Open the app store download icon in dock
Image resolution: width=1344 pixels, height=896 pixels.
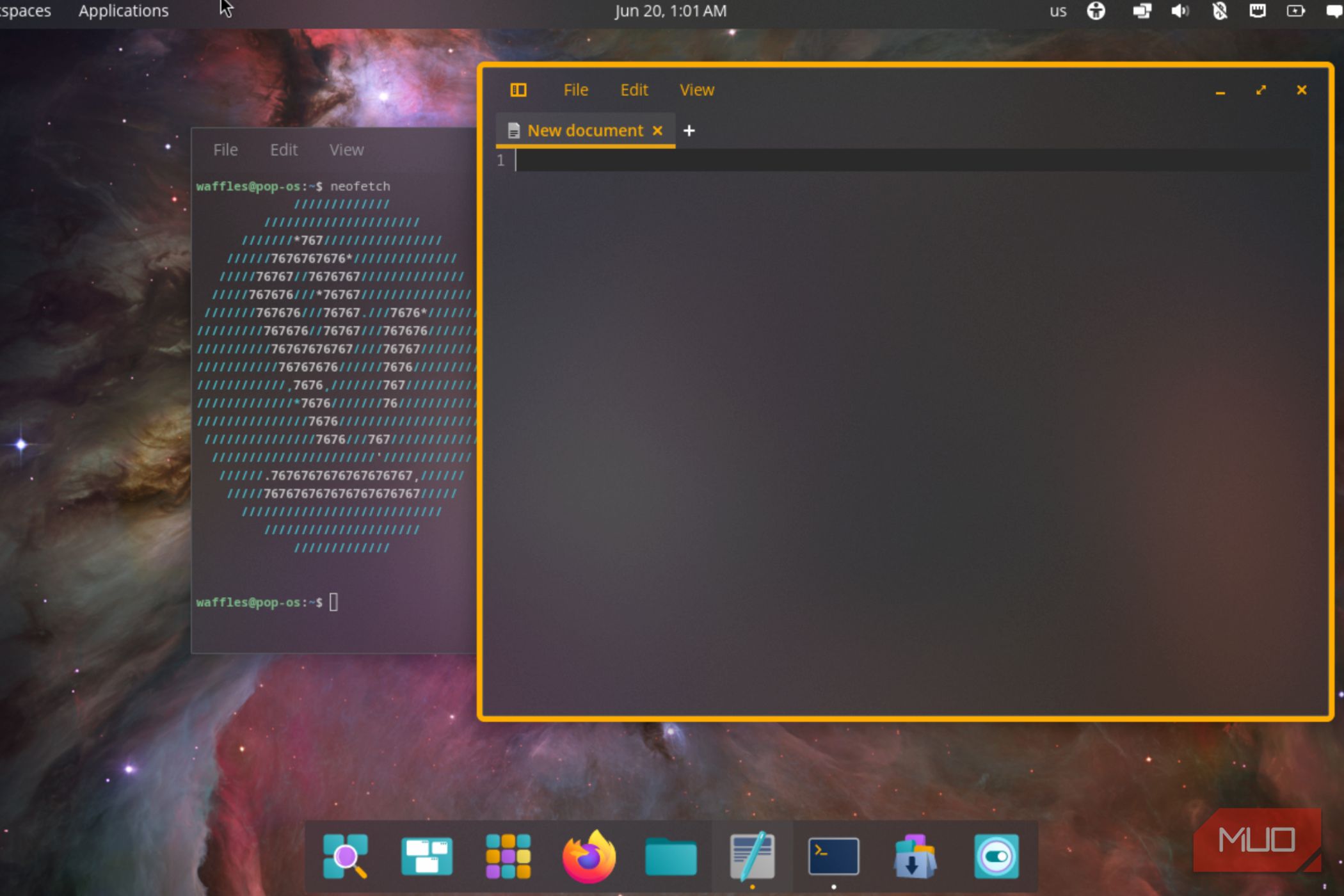[915, 856]
